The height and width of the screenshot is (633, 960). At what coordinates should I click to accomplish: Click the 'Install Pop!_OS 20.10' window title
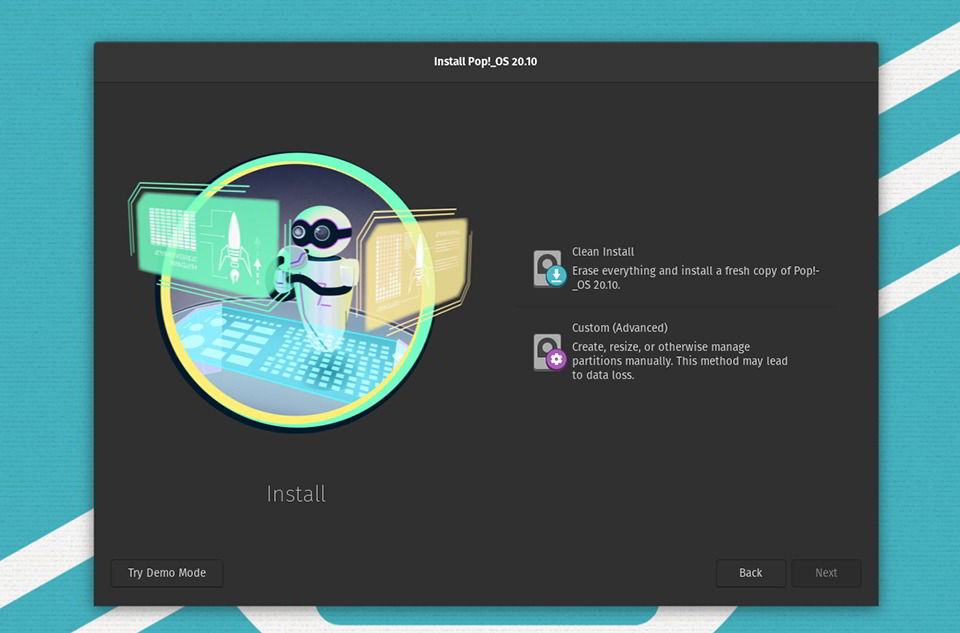[486, 61]
